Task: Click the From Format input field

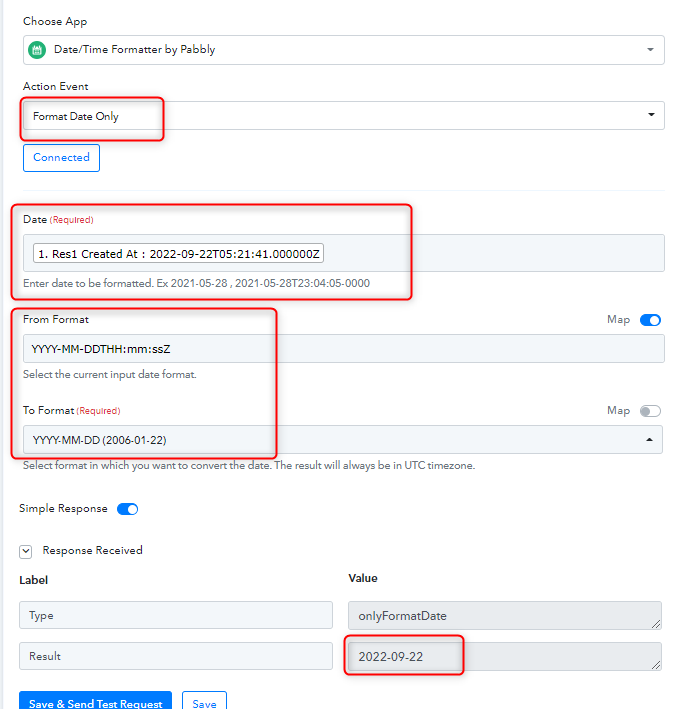Action: pyautogui.click(x=344, y=349)
